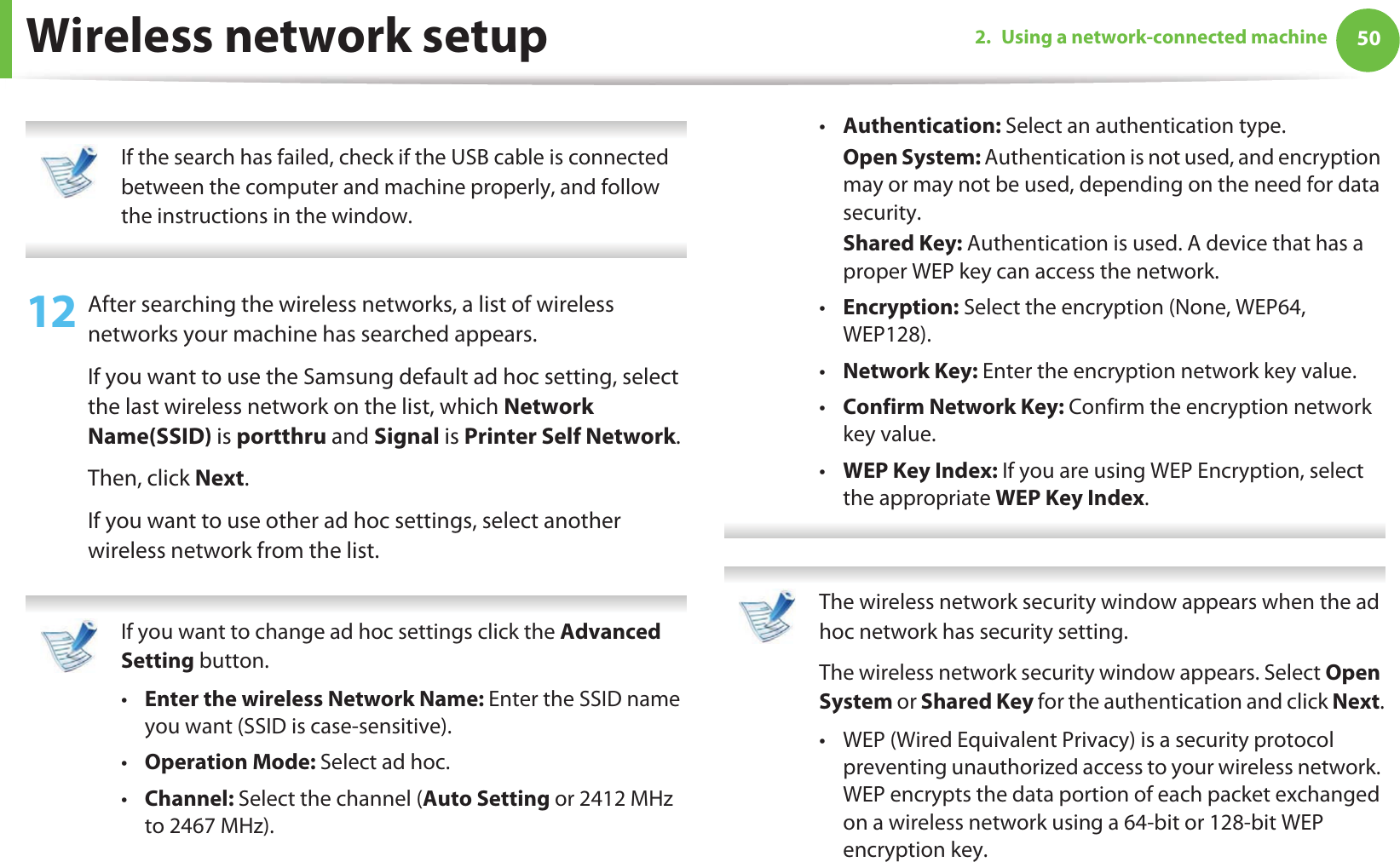Click the blue step number 12

click(51, 313)
